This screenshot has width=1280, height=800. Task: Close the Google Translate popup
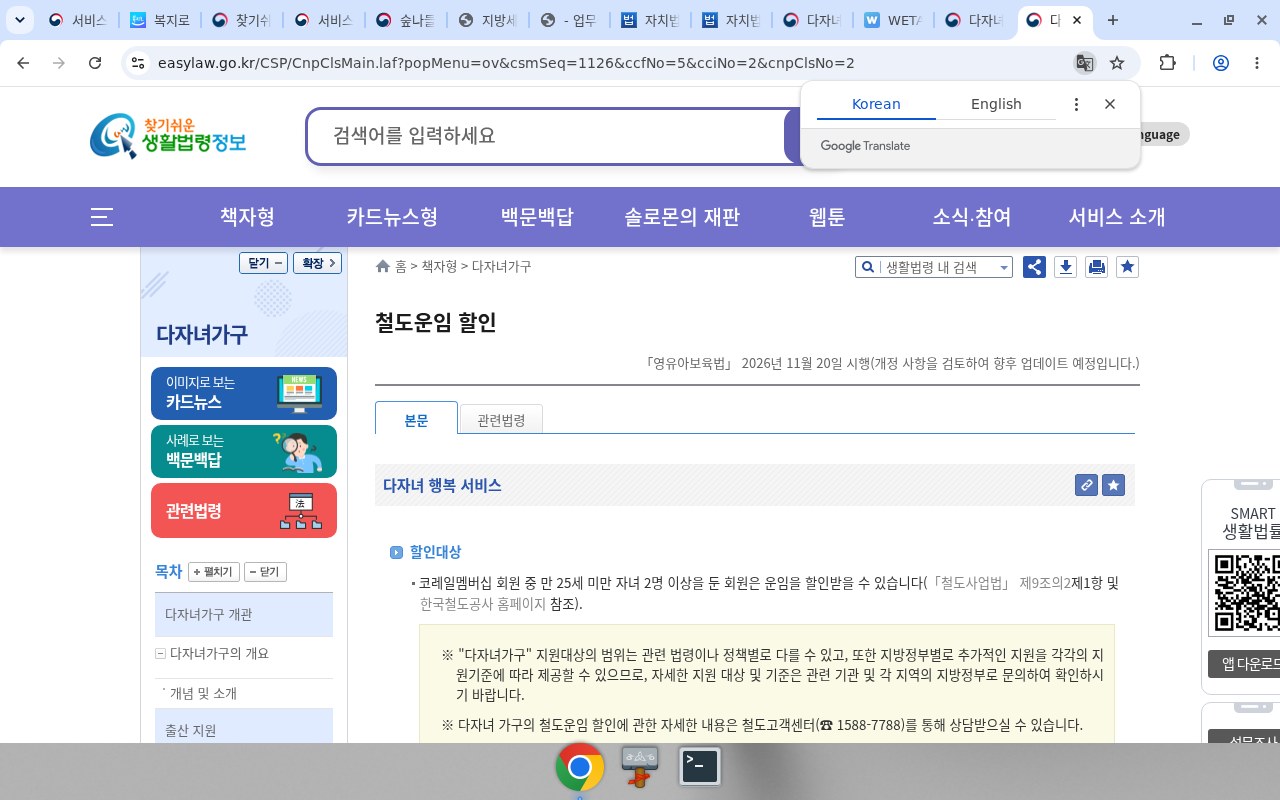tap(1110, 104)
